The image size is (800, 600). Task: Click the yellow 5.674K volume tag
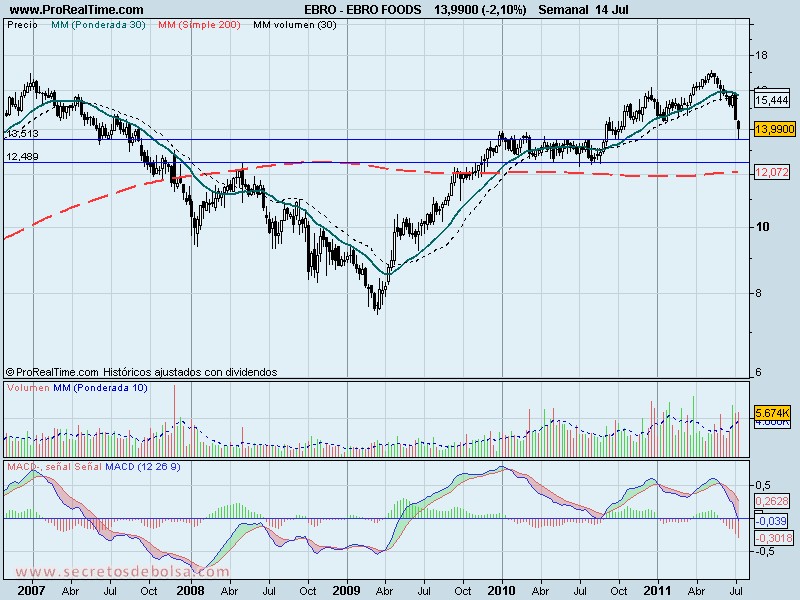(x=772, y=412)
